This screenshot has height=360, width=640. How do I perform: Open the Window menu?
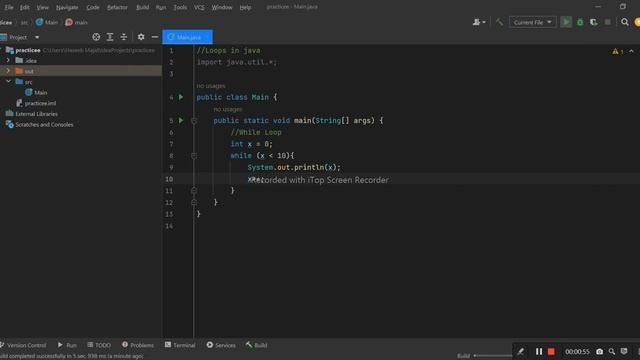(222, 7)
